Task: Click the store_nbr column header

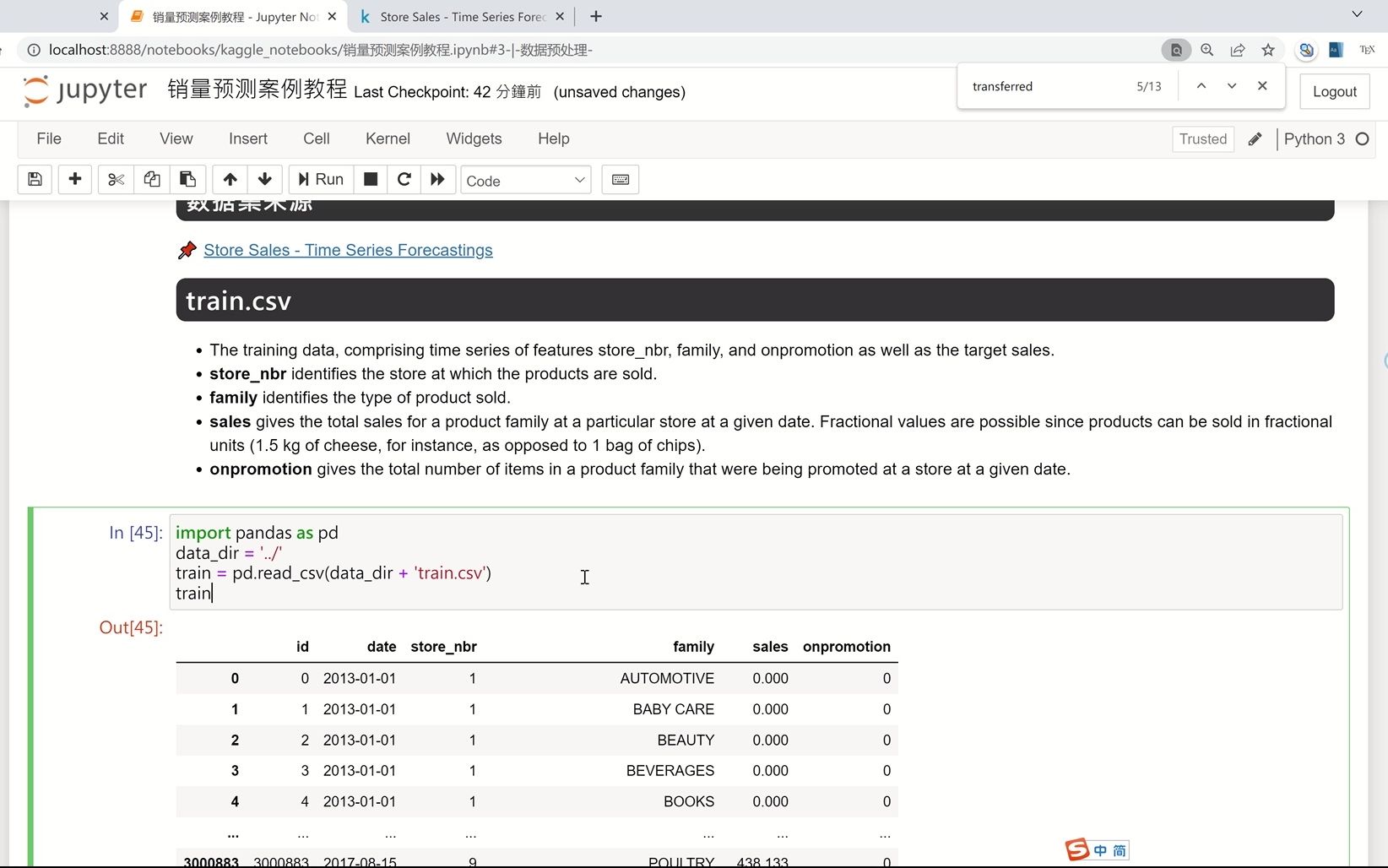Action: (x=443, y=647)
